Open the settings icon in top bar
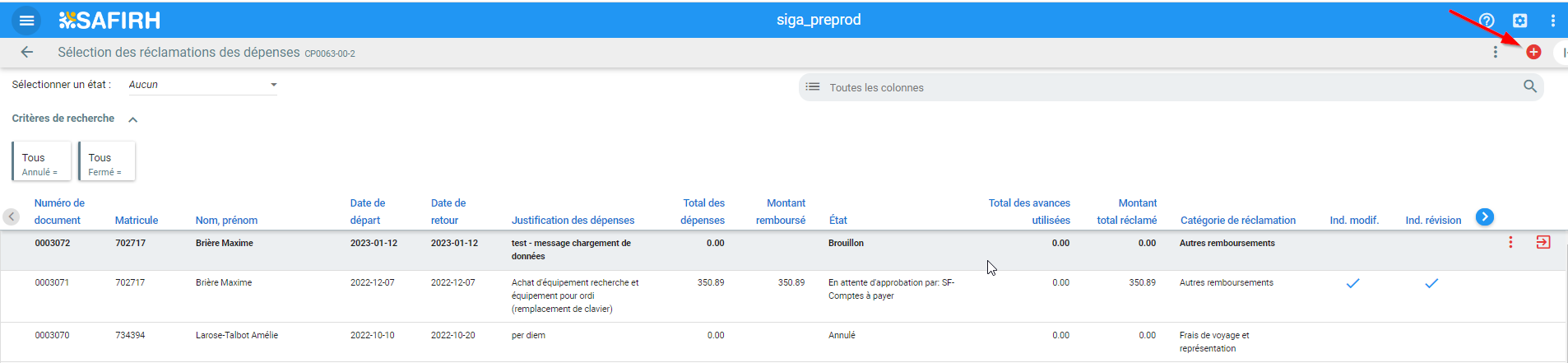 (1519, 21)
